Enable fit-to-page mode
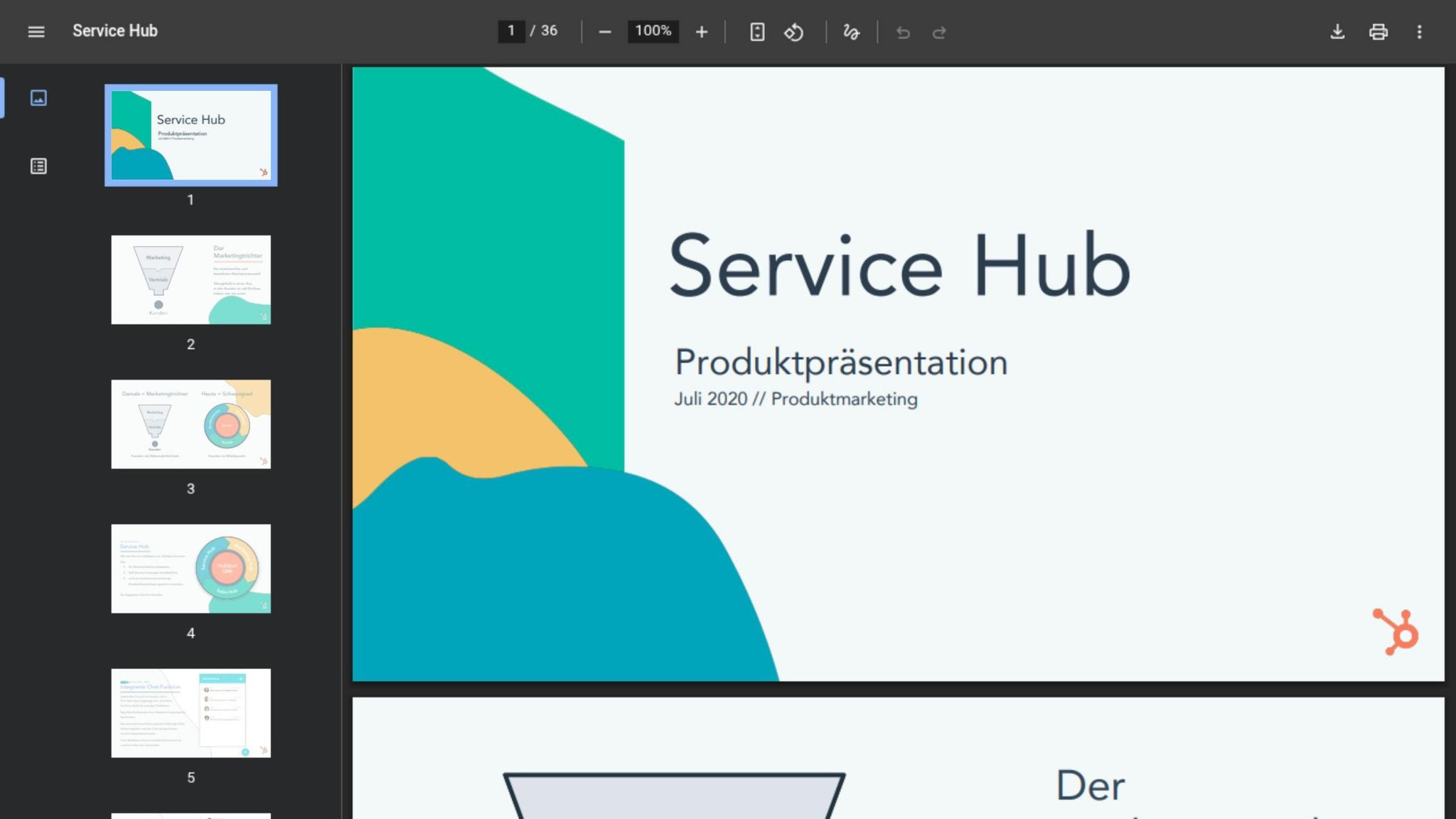The height and width of the screenshot is (819, 1456). coord(757,31)
